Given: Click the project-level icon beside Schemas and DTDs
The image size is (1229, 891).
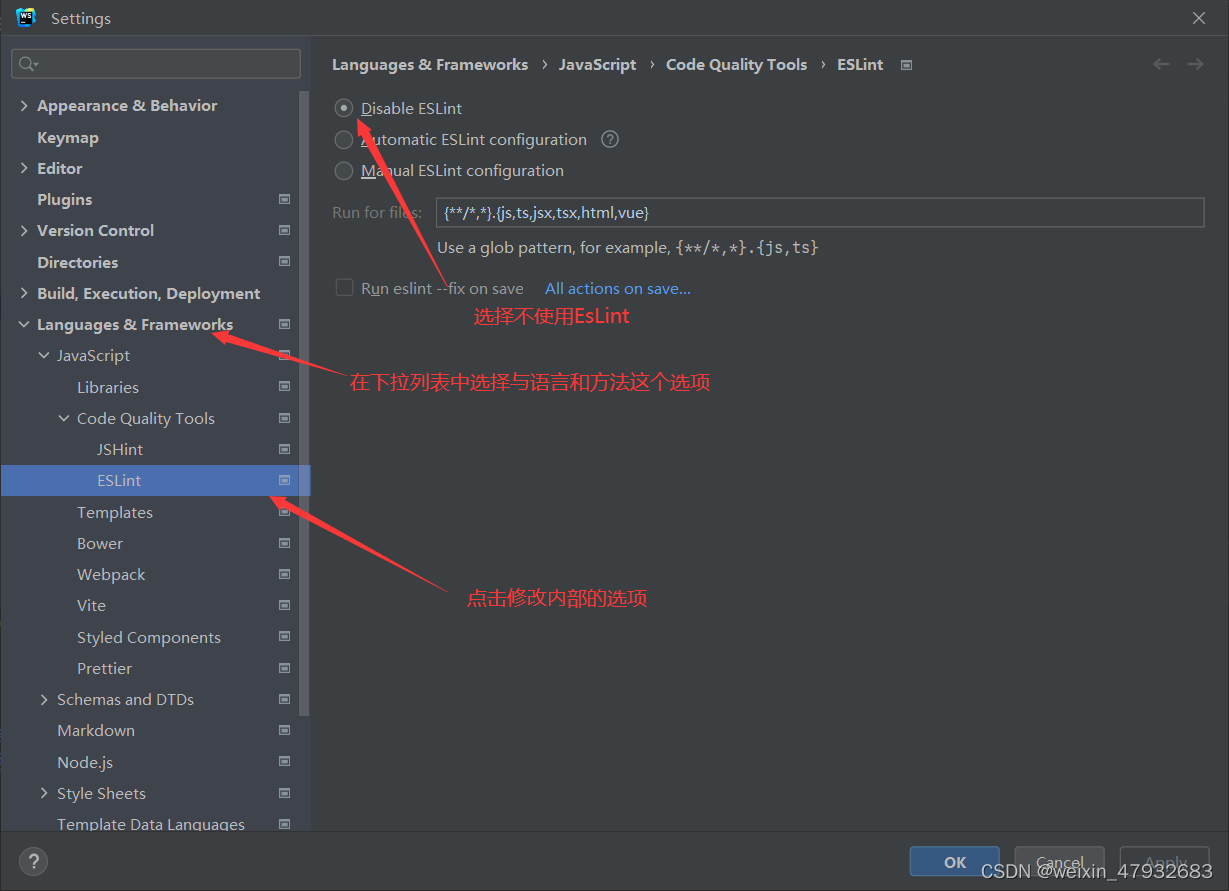Looking at the screenshot, I should 285,699.
